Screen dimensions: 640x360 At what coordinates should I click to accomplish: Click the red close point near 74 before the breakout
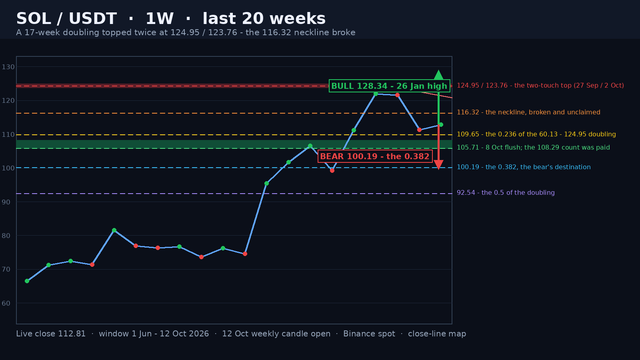pos(245,254)
